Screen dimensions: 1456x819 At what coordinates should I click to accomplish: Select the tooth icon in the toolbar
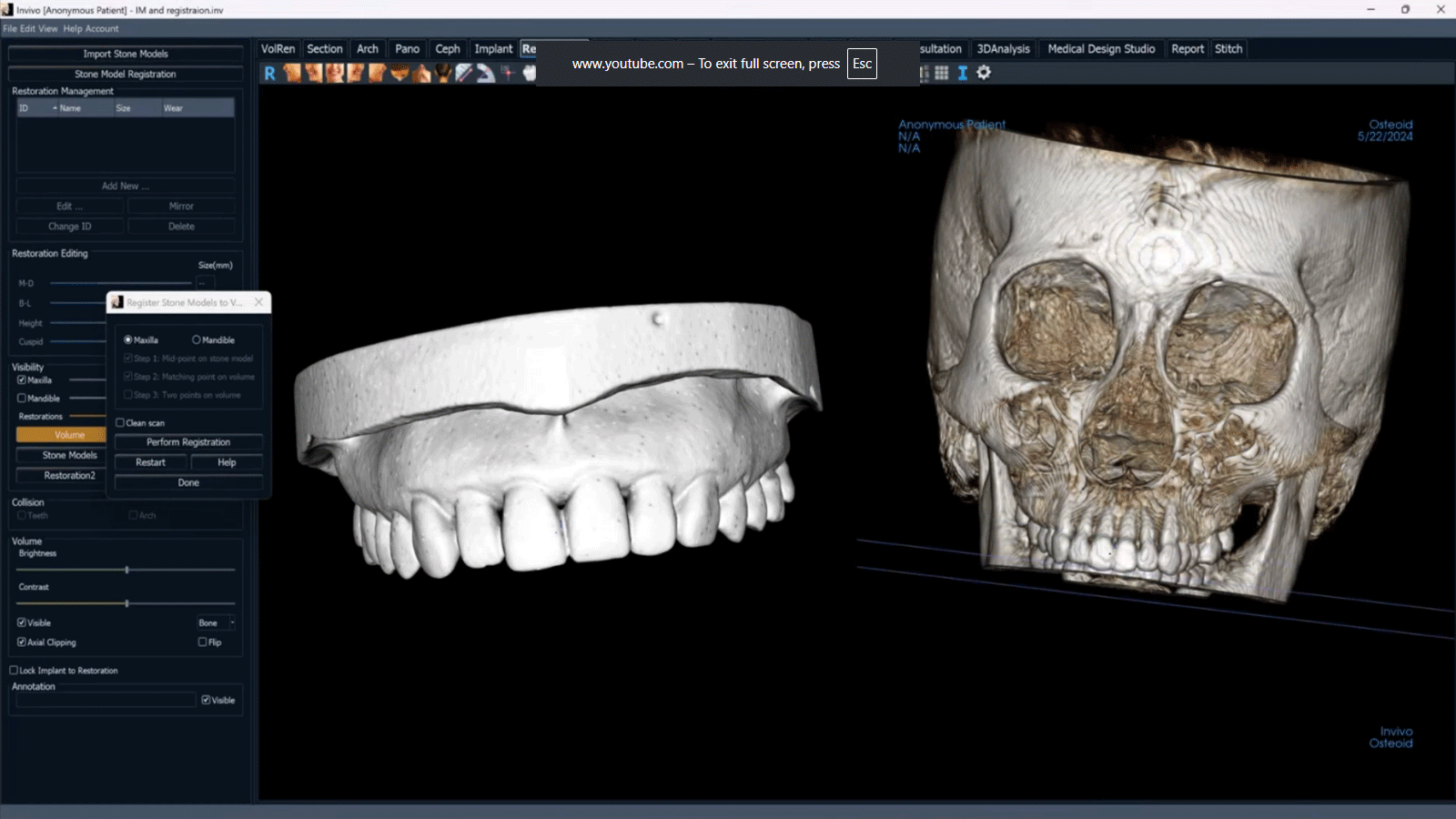(529, 74)
